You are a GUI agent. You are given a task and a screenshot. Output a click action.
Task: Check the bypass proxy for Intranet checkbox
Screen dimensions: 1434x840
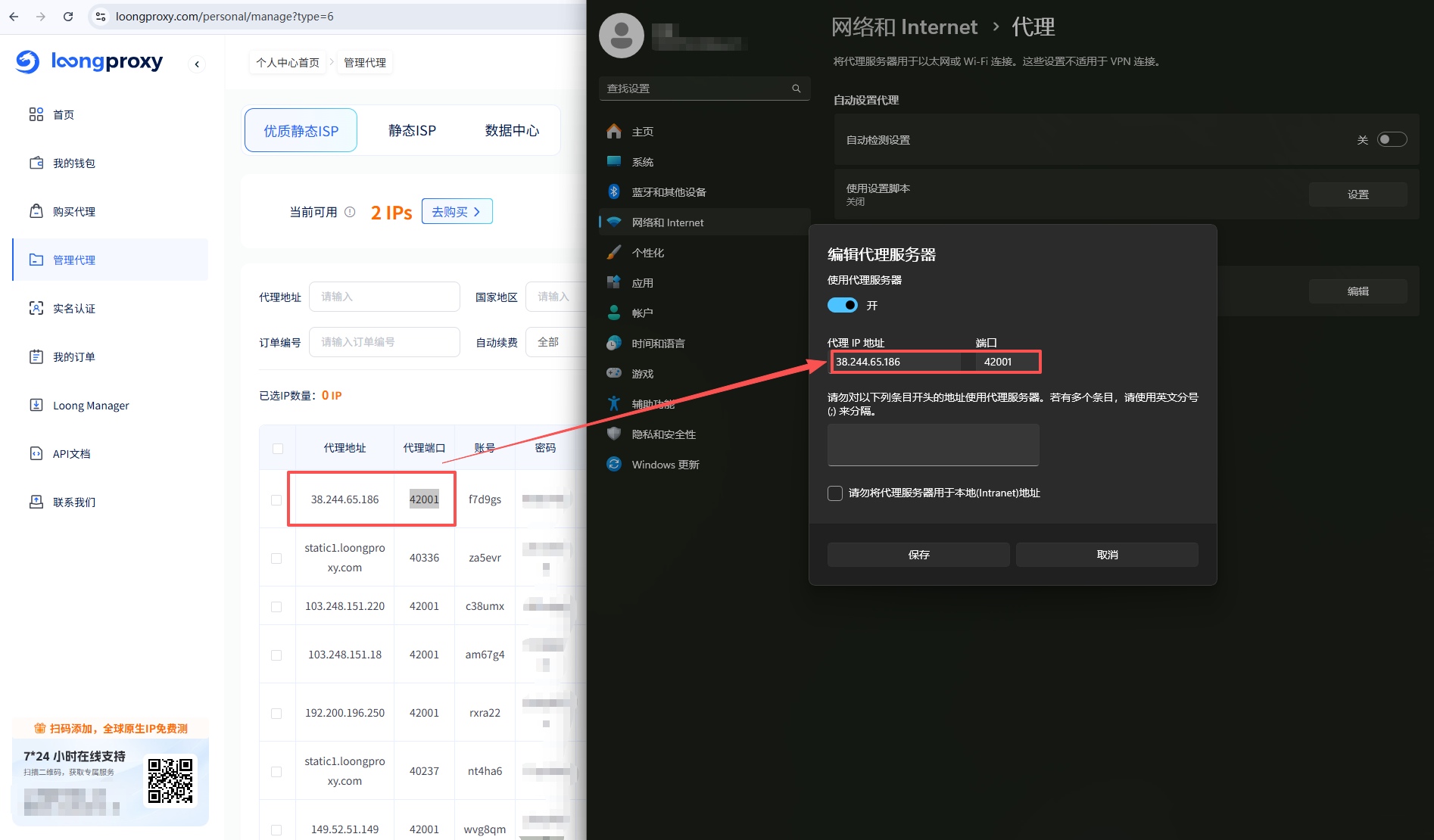click(835, 493)
